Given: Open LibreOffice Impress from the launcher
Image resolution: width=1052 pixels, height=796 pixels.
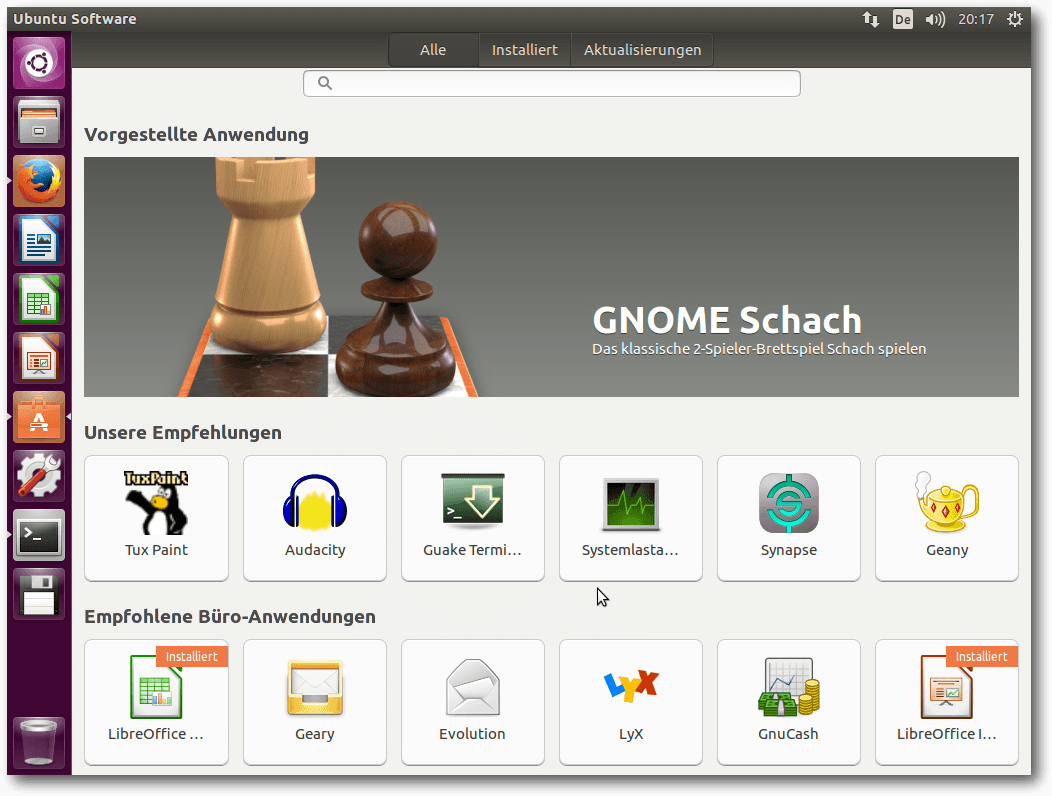Looking at the screenshot, I should [39, 358].
